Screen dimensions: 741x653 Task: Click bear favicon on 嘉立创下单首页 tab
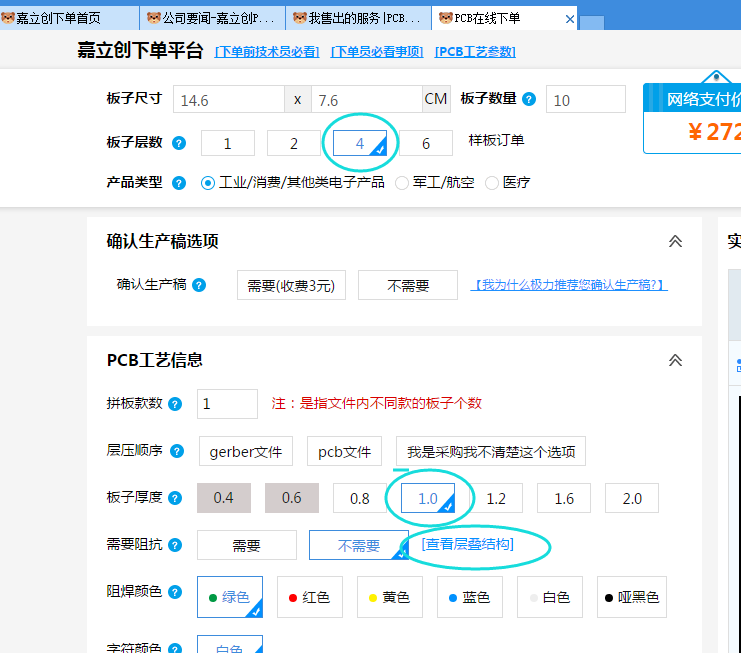(8, 18)
